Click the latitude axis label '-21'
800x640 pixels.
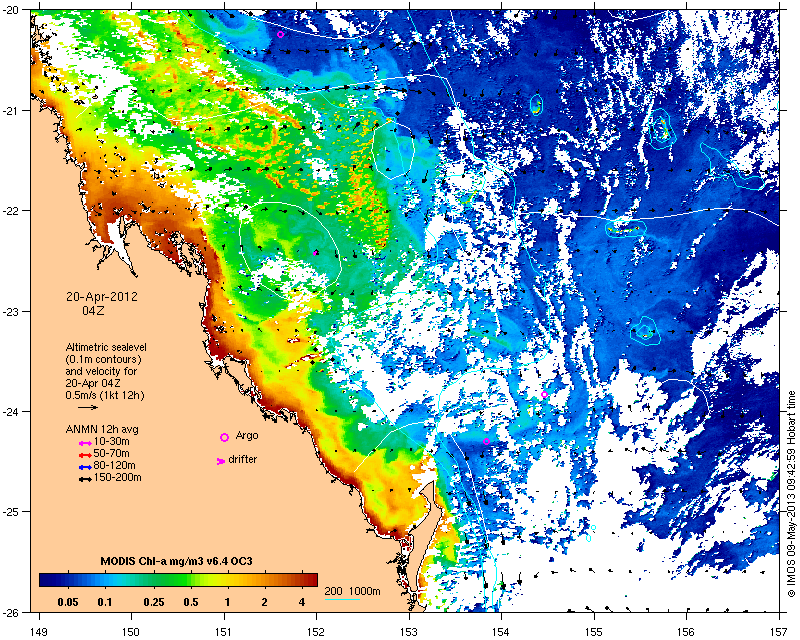coord(11,110)
